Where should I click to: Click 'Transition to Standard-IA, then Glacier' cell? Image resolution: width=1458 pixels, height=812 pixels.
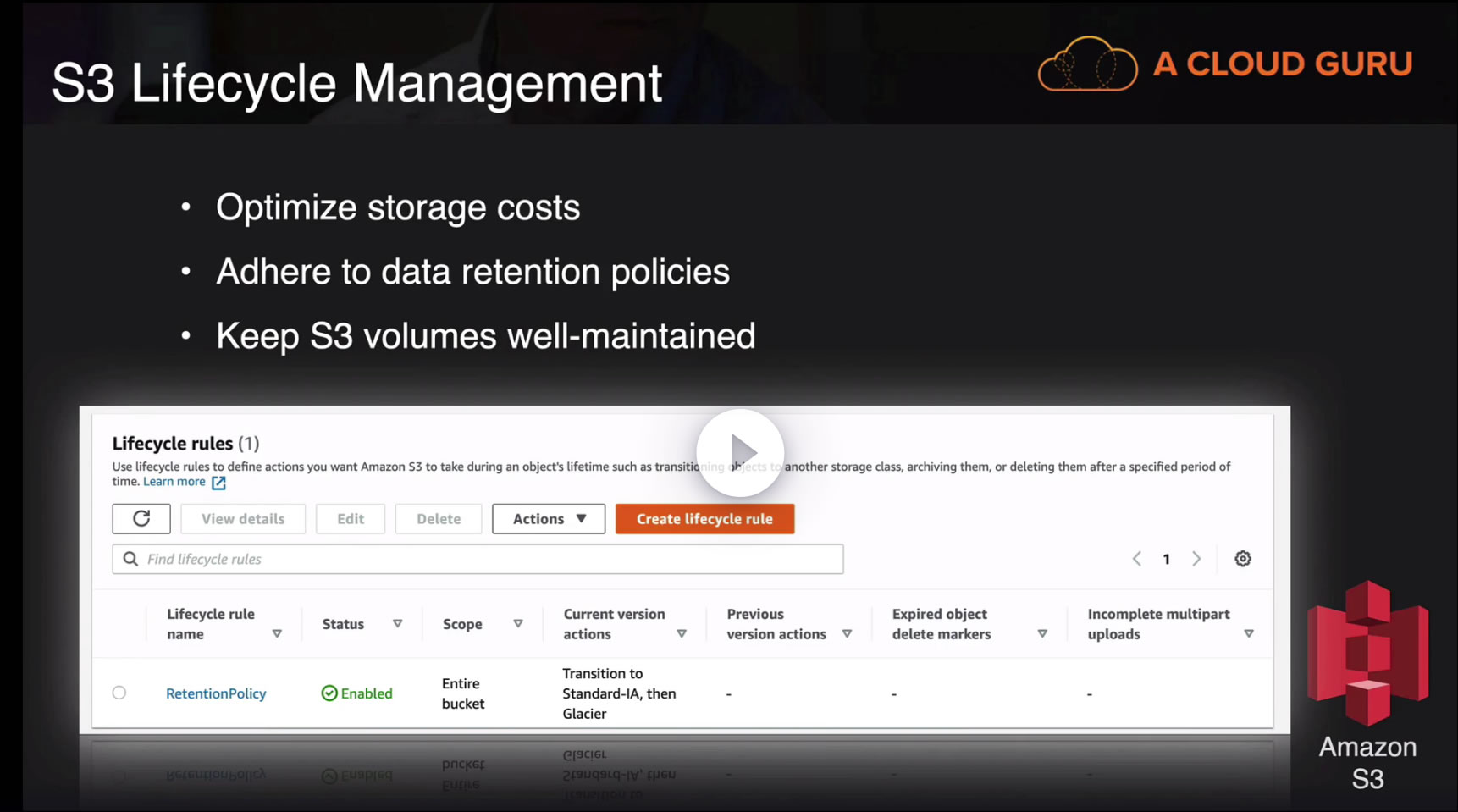click(619, 693)
